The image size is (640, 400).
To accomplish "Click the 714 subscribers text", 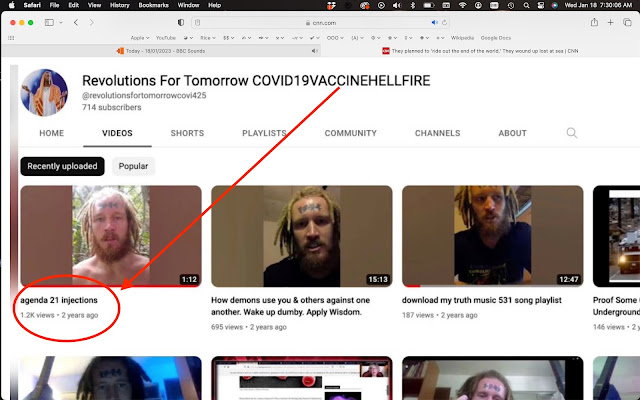I will click(x=111, y=107).
